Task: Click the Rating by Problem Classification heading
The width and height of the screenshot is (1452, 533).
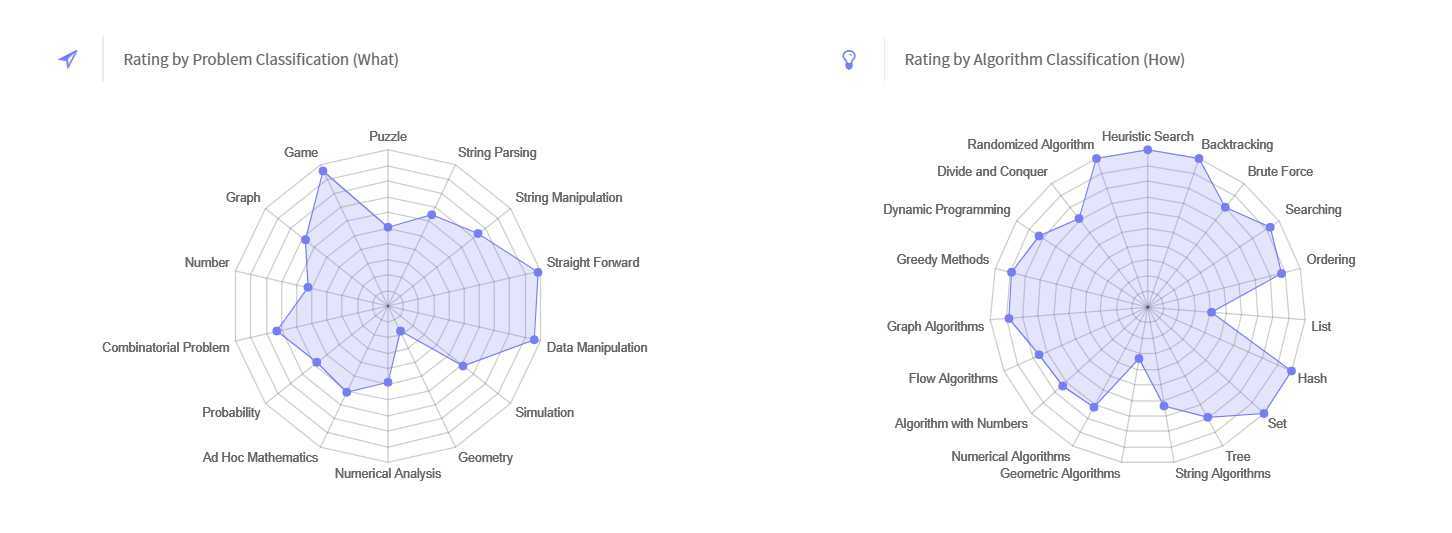Action: click(x=261, y=59)
